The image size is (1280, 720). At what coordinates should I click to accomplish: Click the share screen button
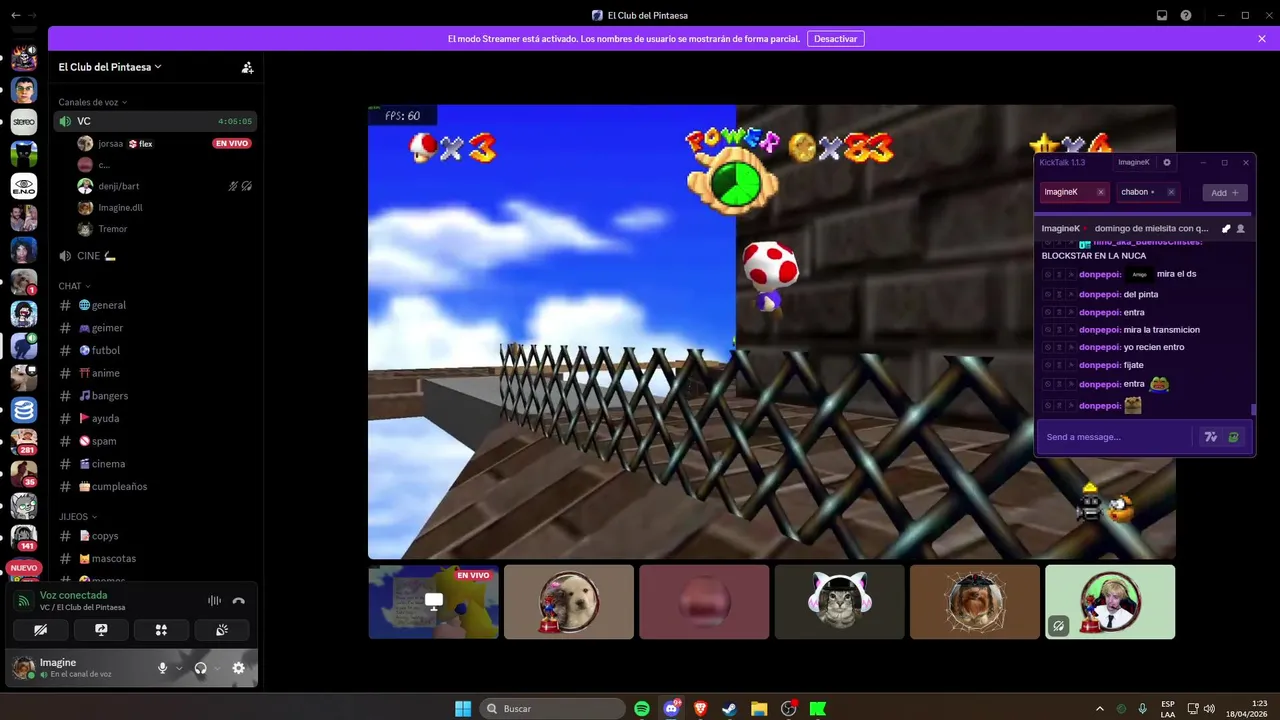(101, 630)
